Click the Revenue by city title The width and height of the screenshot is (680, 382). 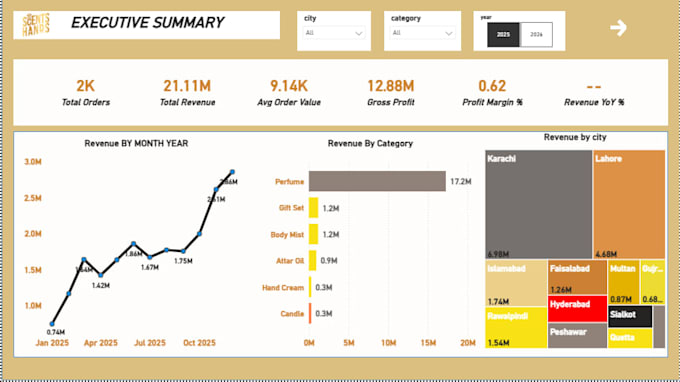coord(575,137)
